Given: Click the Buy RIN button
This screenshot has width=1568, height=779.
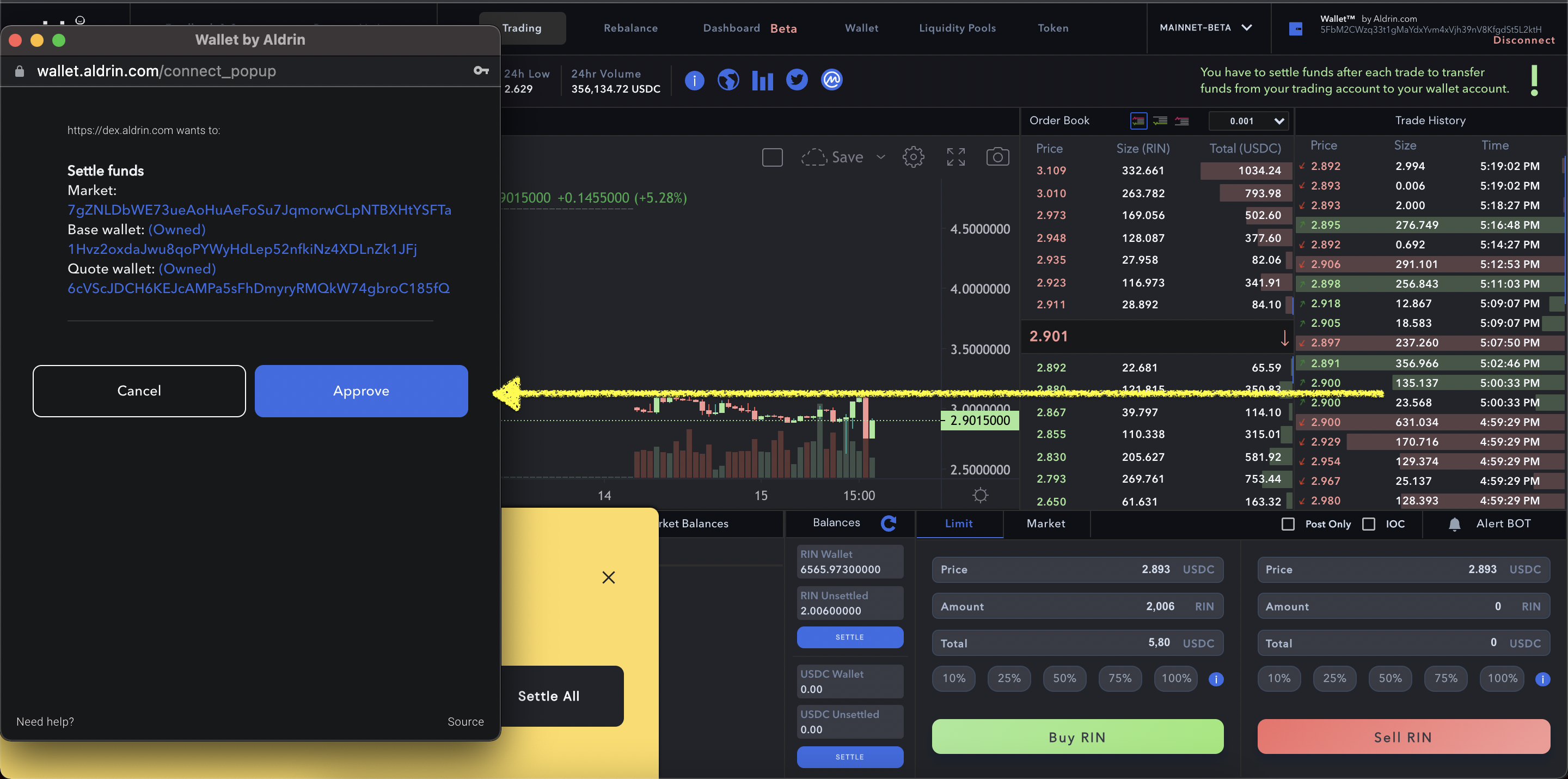Looking at the screenshot, I should (x=1077, y=737).
